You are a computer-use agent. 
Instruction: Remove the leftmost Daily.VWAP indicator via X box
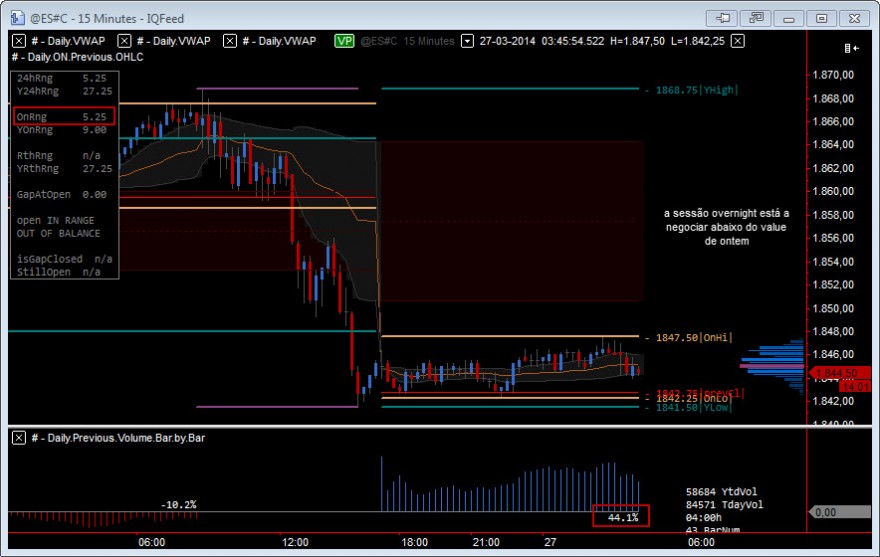click(x=19, y=41)
